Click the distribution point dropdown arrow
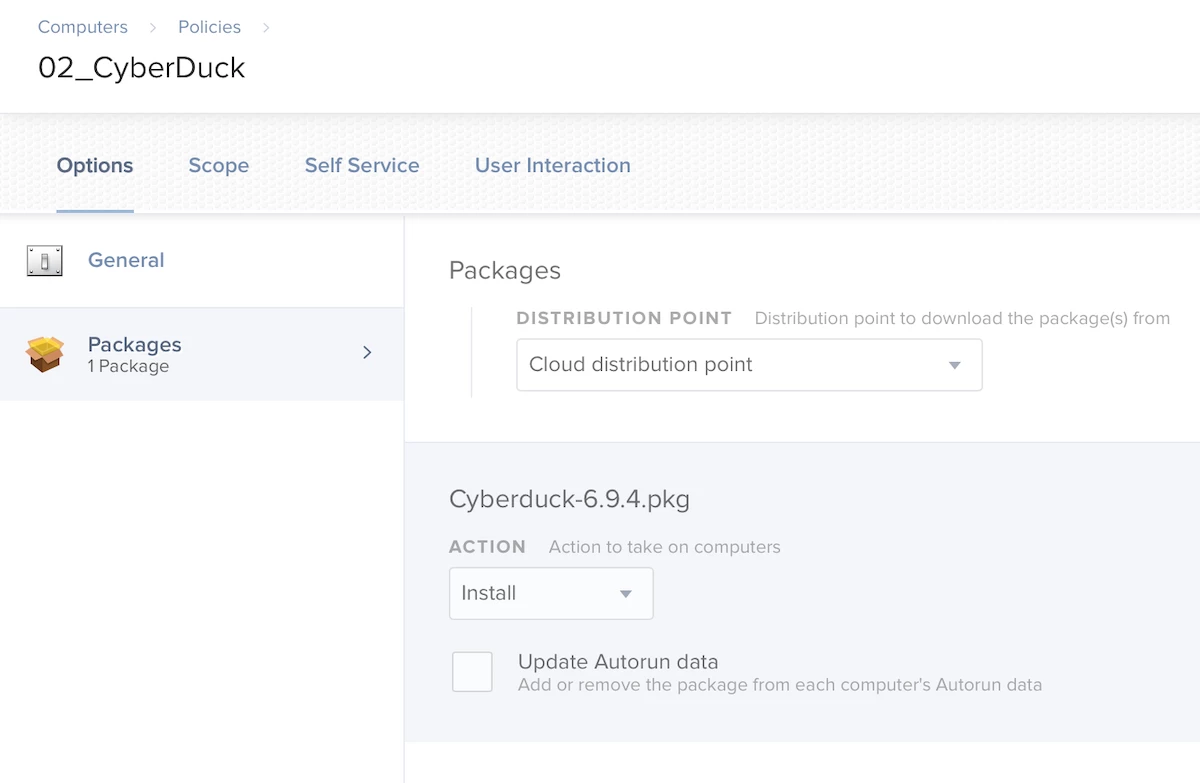Image resolution: width=1200 pixels, height=783 pixels. 954,365
